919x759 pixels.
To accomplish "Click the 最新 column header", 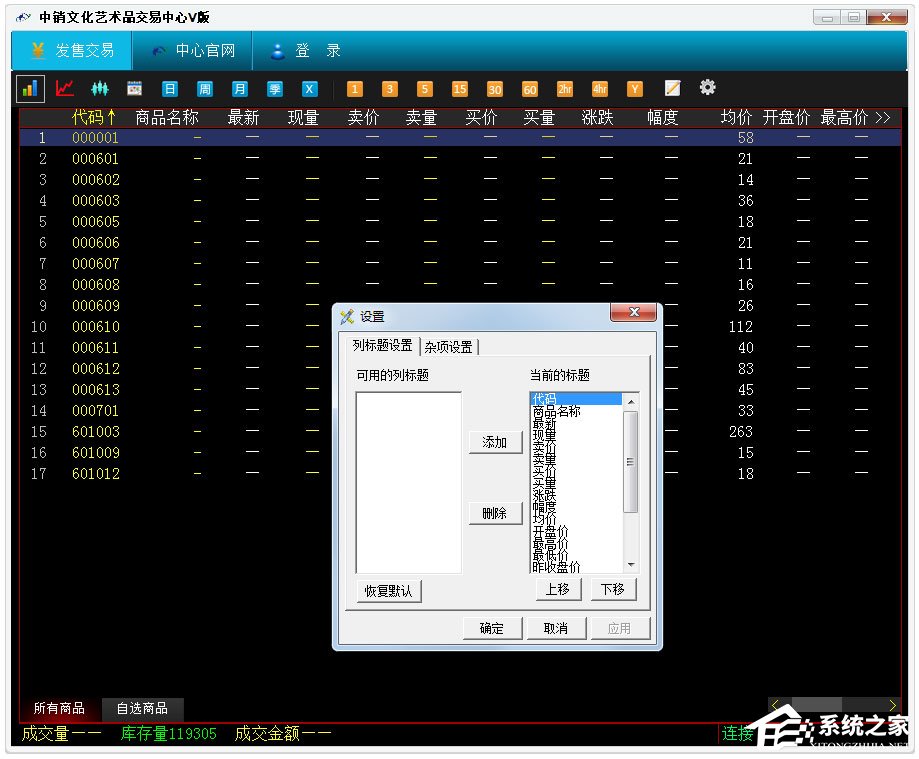I will point(243,118).
